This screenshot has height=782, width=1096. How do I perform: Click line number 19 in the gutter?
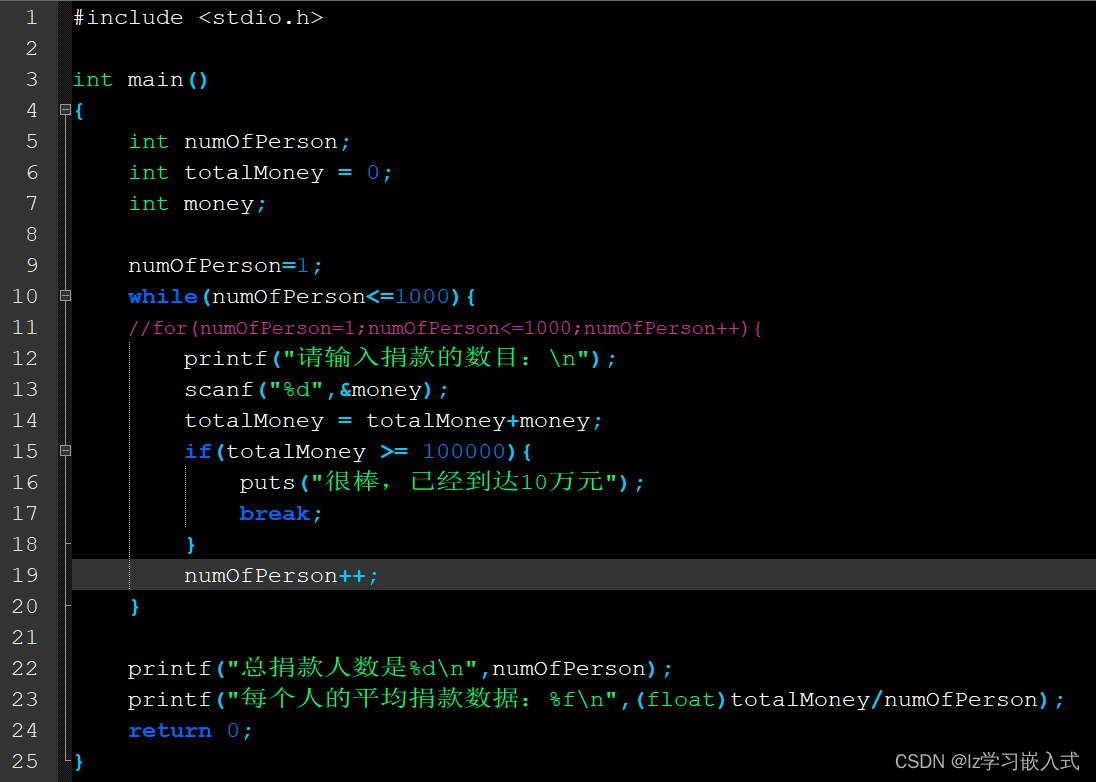tap(25, 575)
